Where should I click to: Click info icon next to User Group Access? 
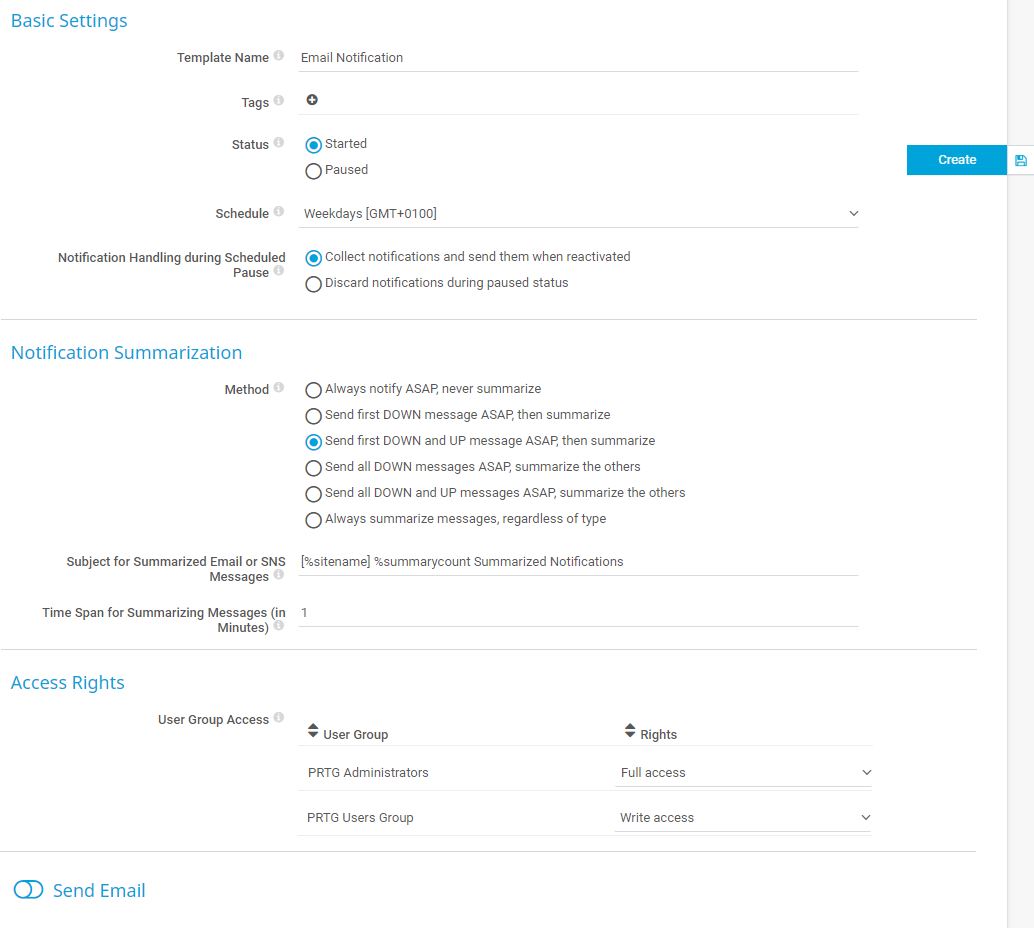point(279,718)
